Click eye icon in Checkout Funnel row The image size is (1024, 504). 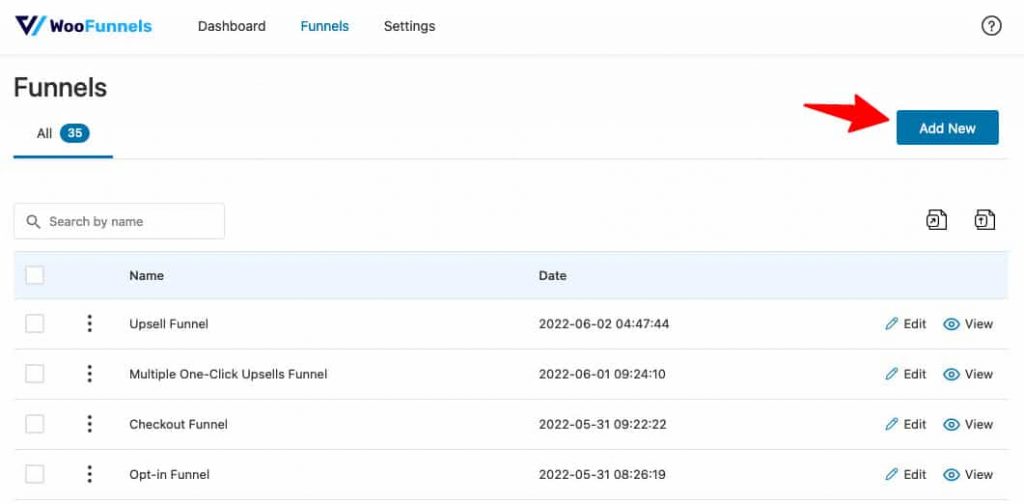pyautogui.click(x=952, y=424)
